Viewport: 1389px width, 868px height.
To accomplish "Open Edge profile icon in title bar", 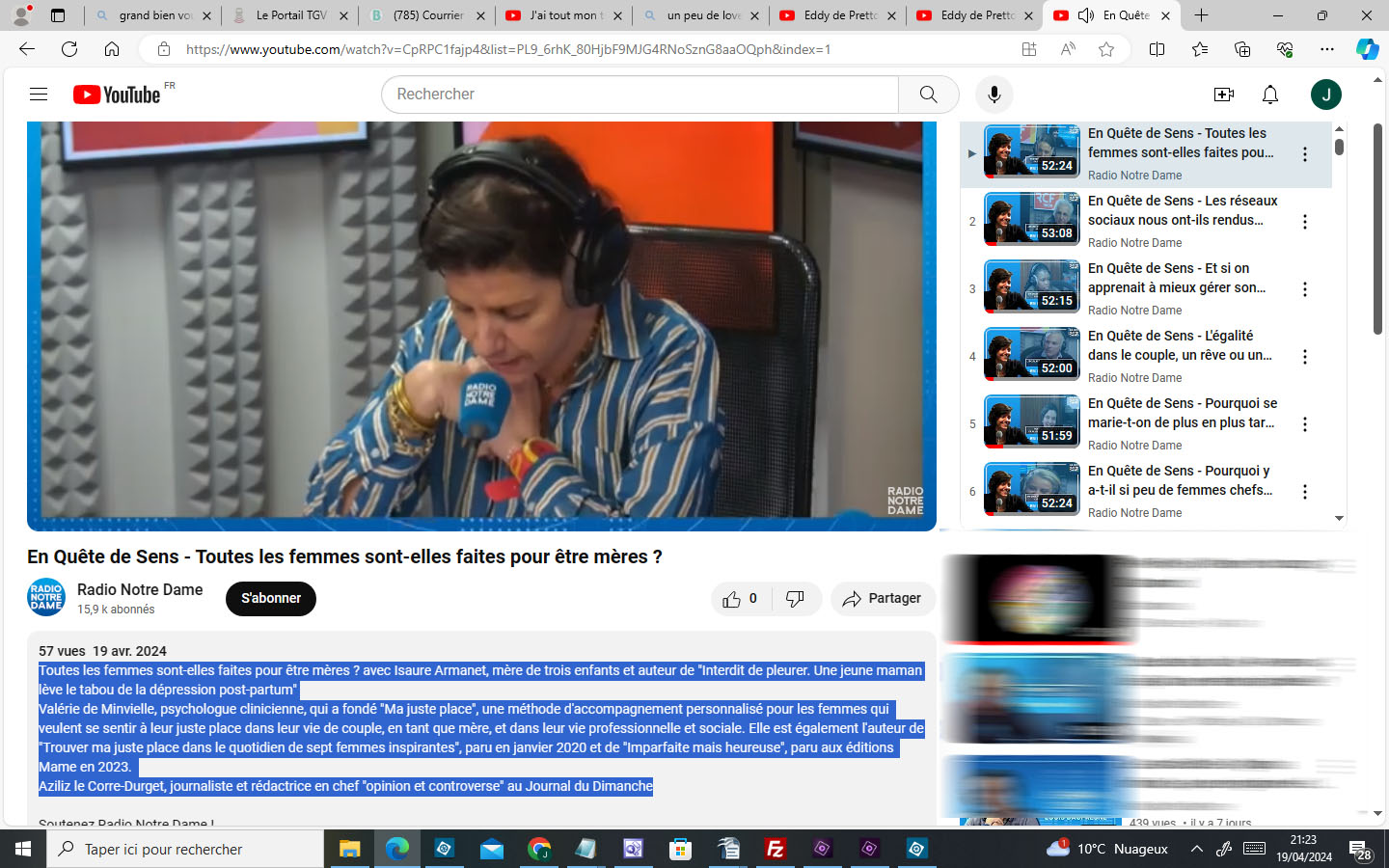I will (21, 15).
